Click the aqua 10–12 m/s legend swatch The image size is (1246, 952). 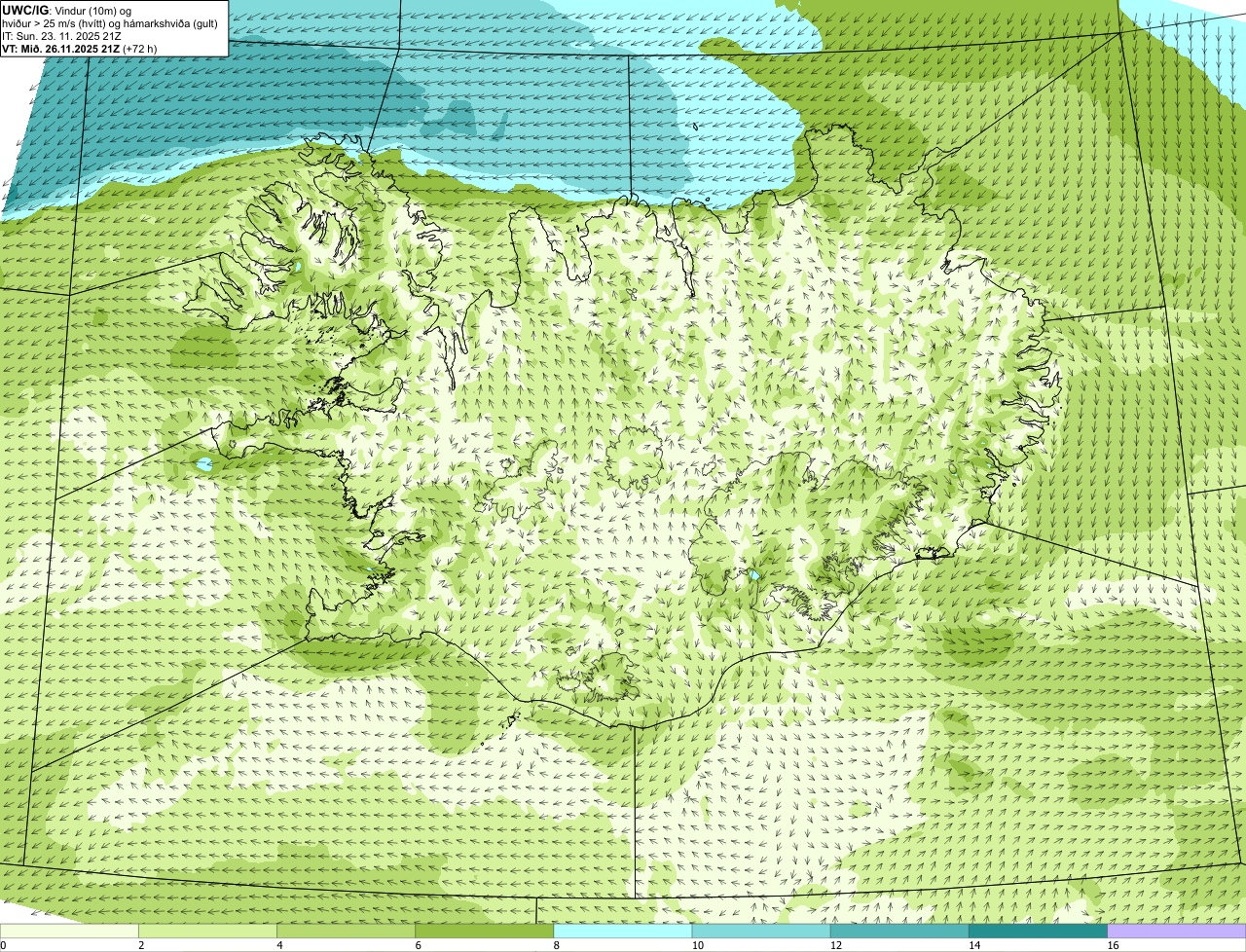tap(761, 932)
